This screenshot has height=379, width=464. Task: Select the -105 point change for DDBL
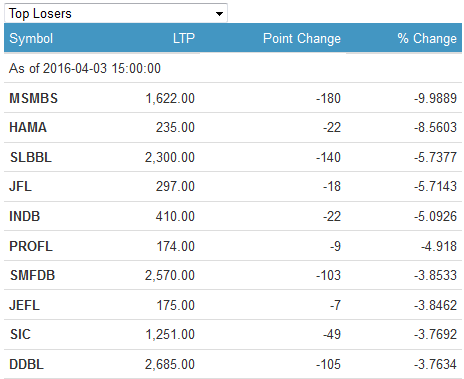[x=328, y=364]
